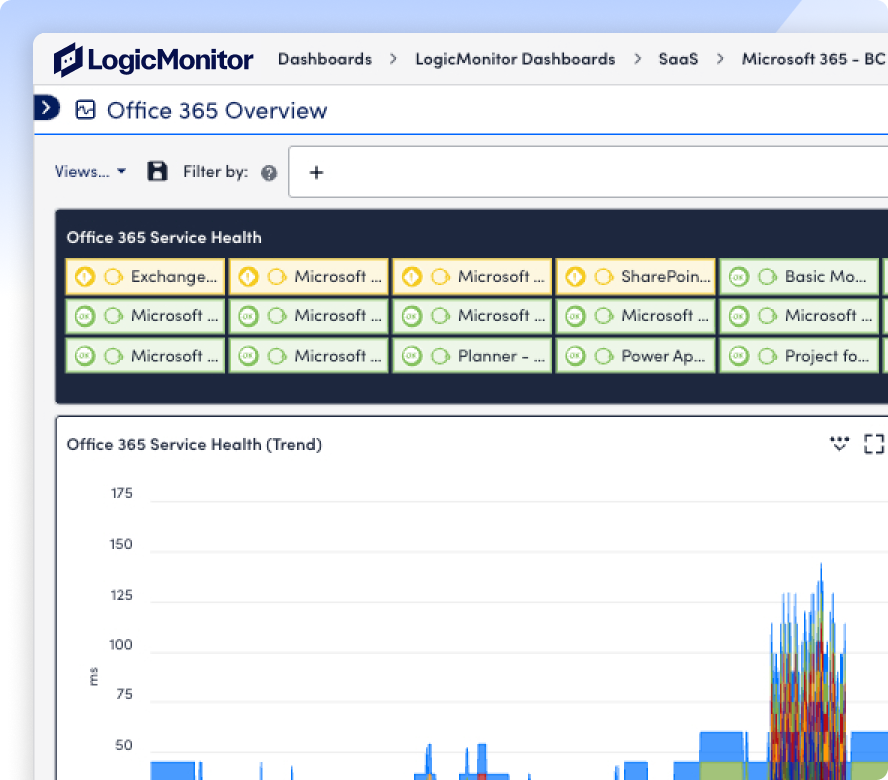This screenshot has width=888, height=780.
Task: Open the LogicMonitor Dashboards breadcrumb
Action: (515, 59)
